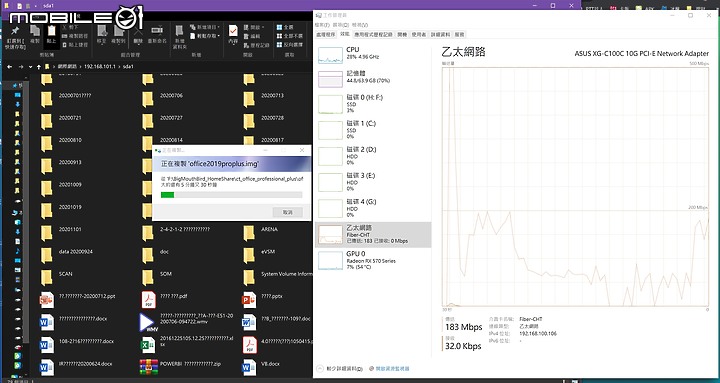The height and width of the screenshot is (383, 720).
Task: Collapse Task Manager via Fewer details (較少詳細資料)
Action: (x=340, y=368)
